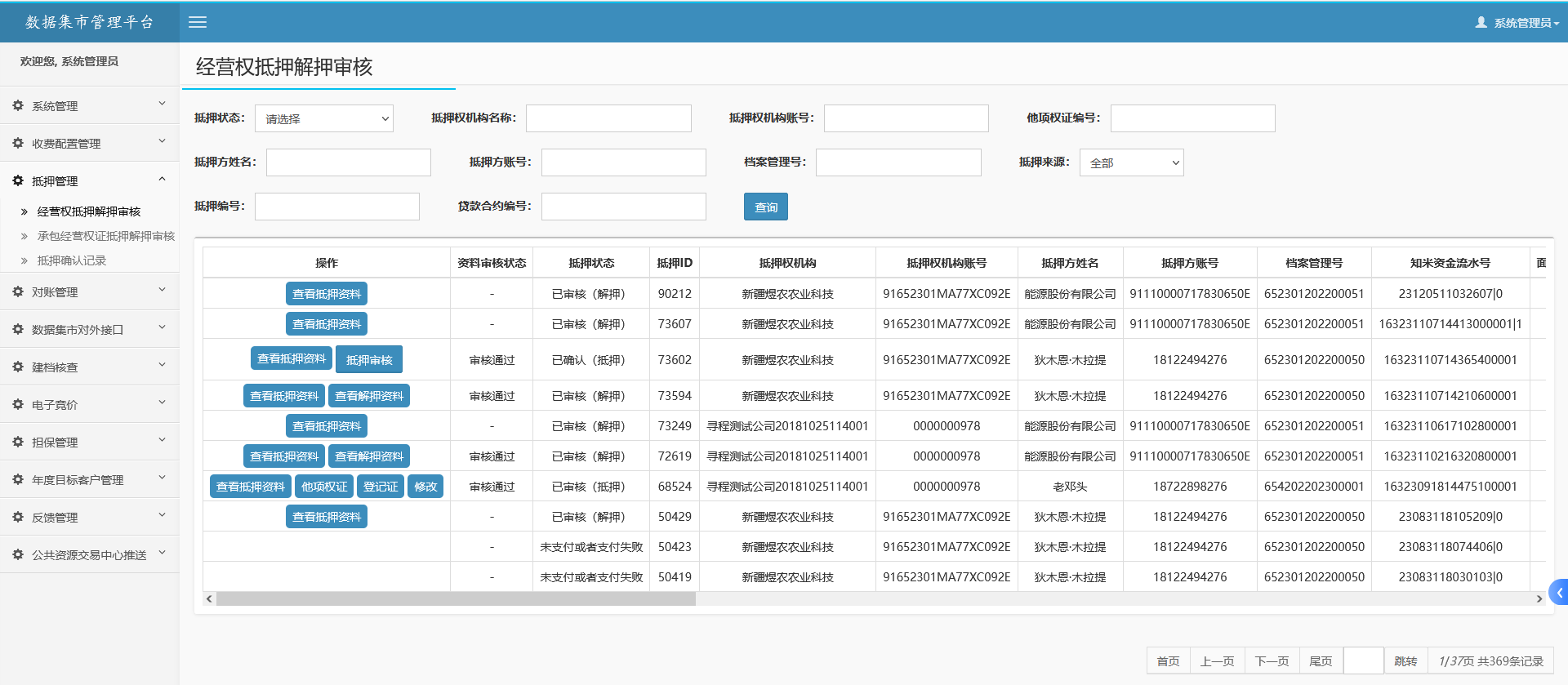Click the 查询 search button

pyautogui.click(x=766, y=207)
